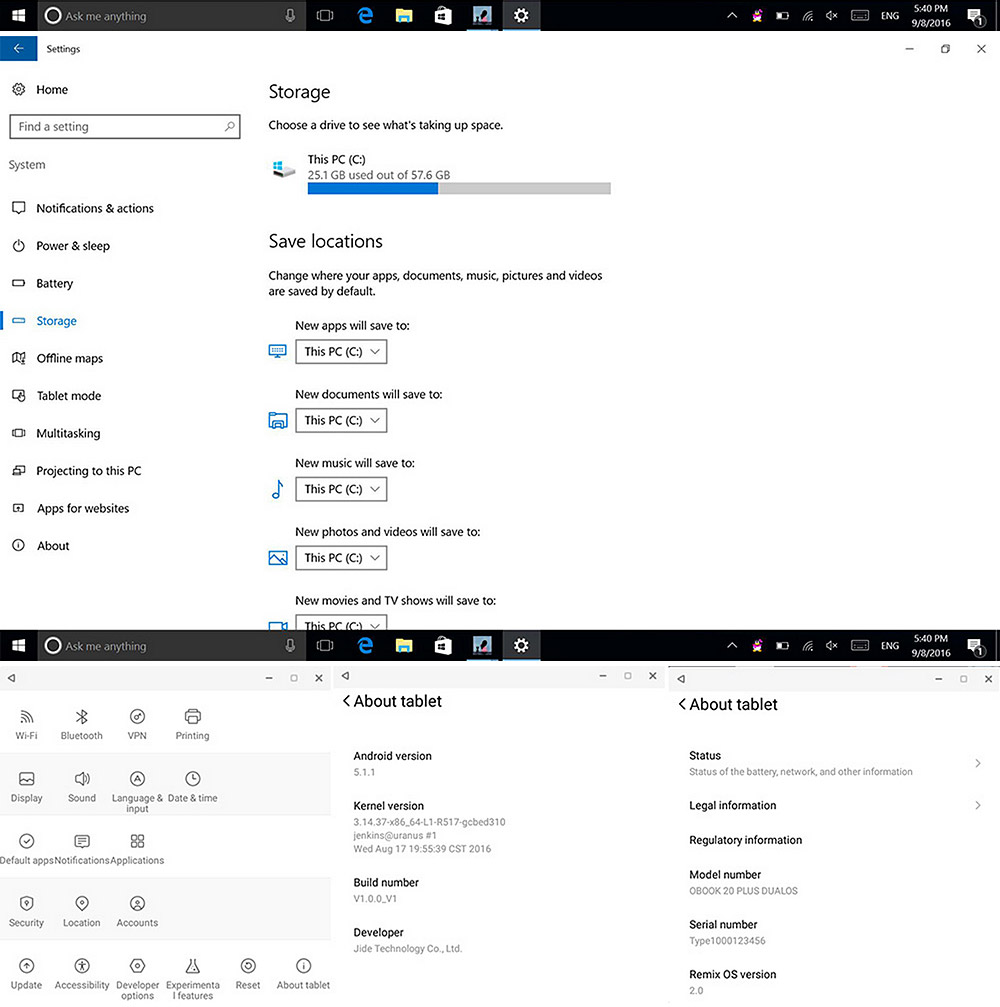Open Notifications icon in Remix OS settings
The image size is (1000, 1007).
(x=82, y=850)
